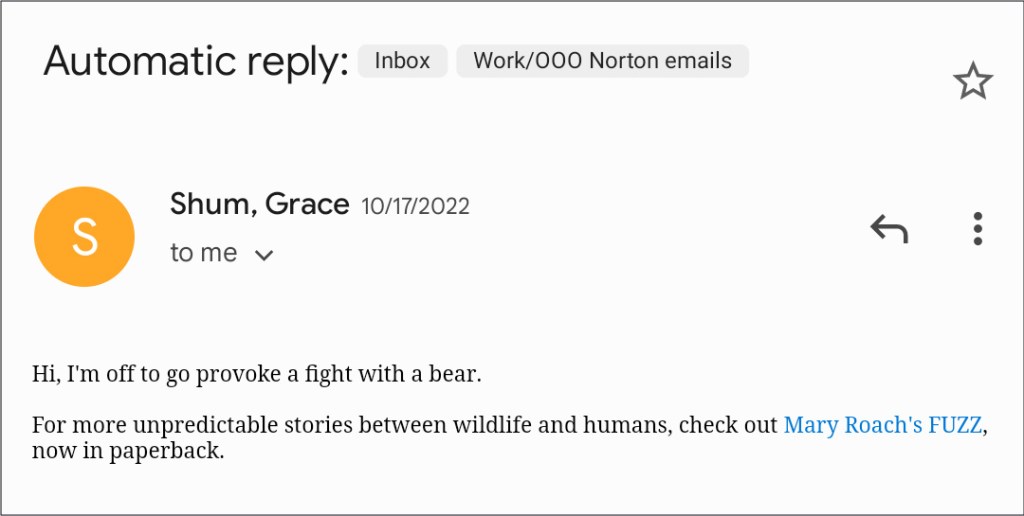The height and width of the screenshot is (516, 1024).
Task: Click the 'Automatic reply:' subject heading
Action: click(x=196, y=62)
